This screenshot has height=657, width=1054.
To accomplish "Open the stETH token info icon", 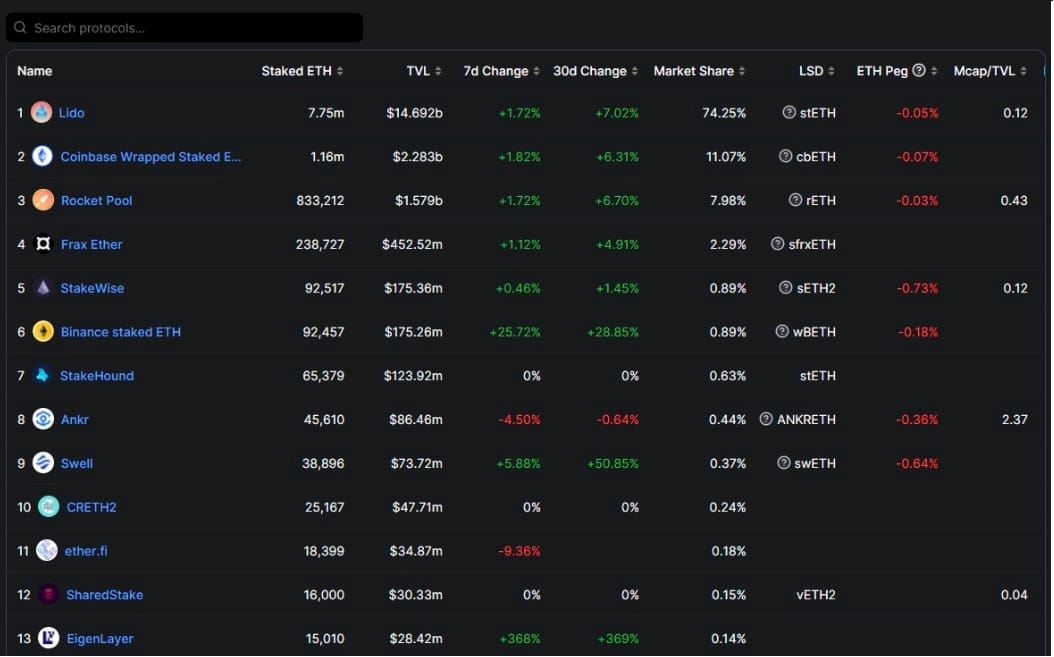I will [787, 112].
